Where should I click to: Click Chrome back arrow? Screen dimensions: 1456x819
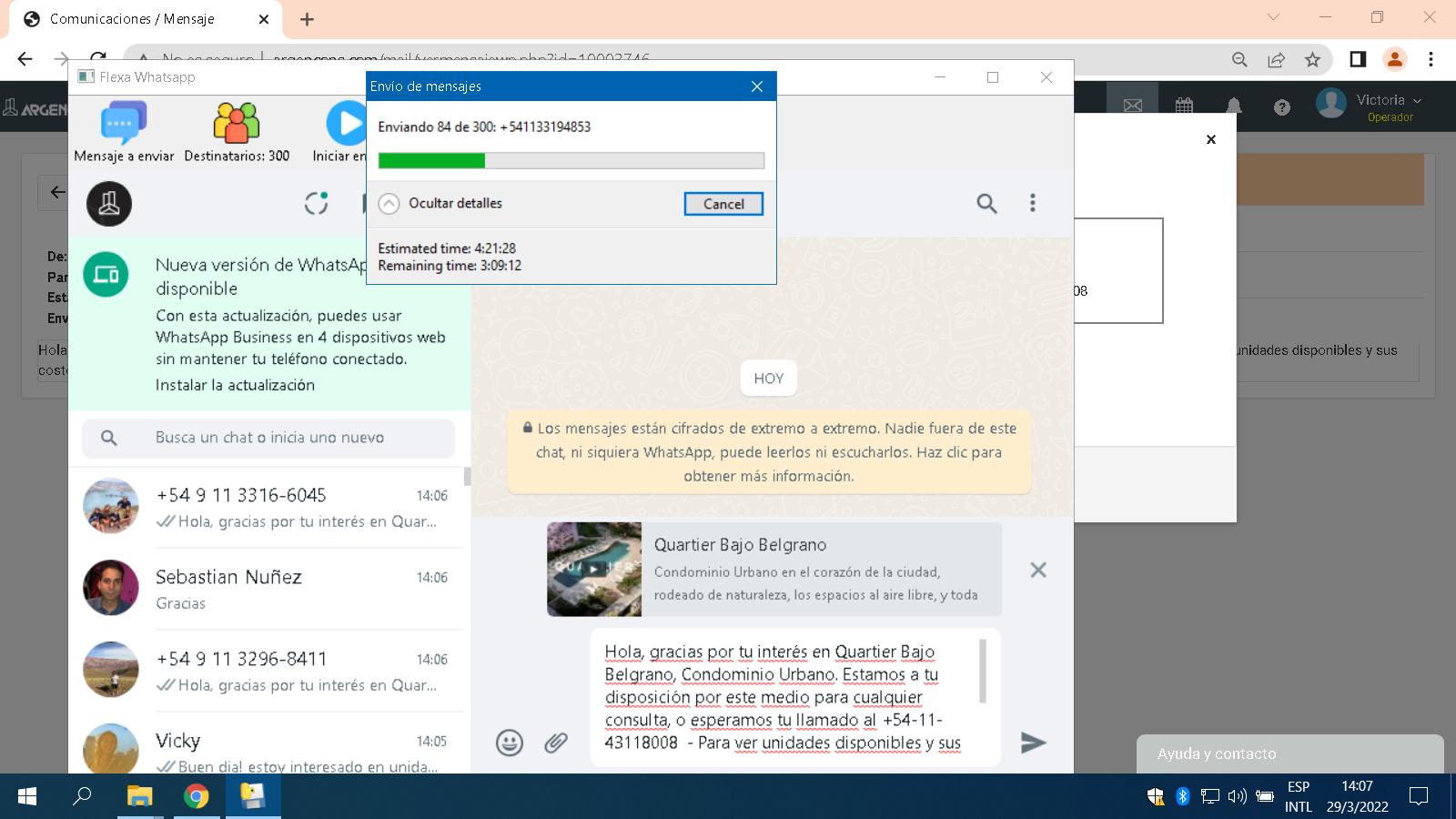pyautogui.click(x=25, y=59)
